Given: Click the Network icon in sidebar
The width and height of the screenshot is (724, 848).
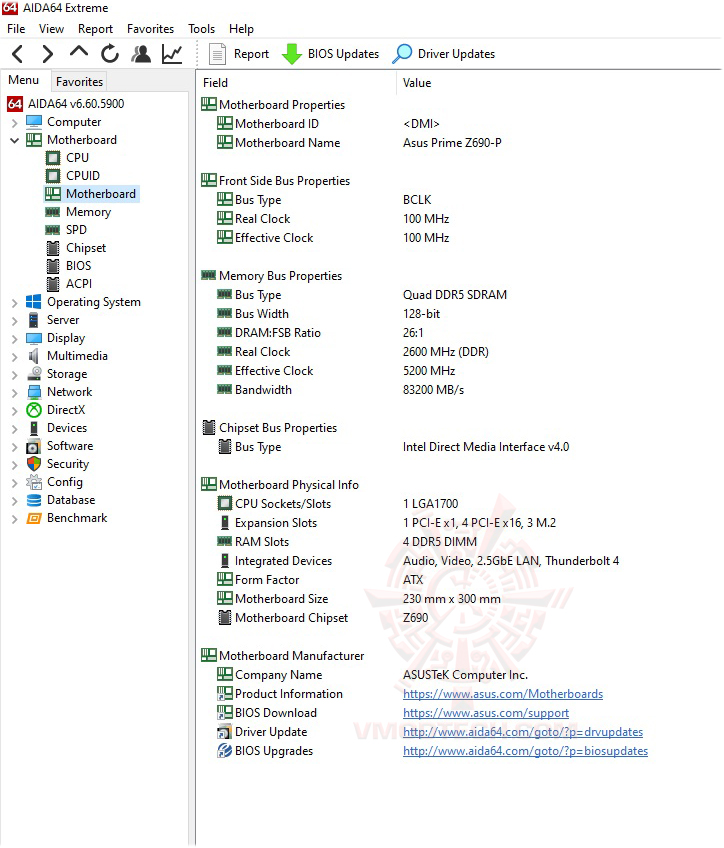Looking at the screenshot, I should click(x=34, y=392).
